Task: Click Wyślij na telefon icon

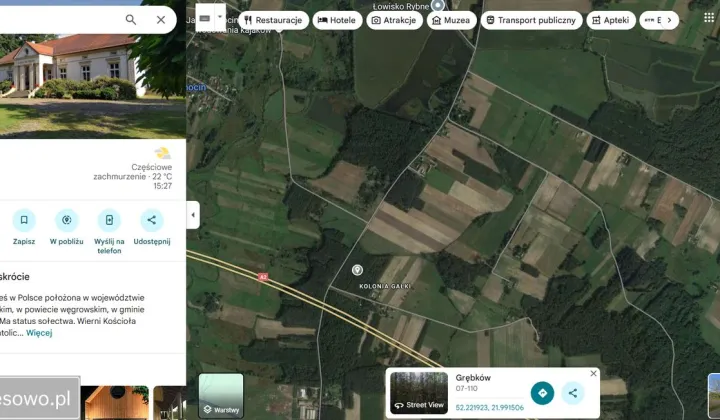Action: pyautogui.click(x=109, y=220)
